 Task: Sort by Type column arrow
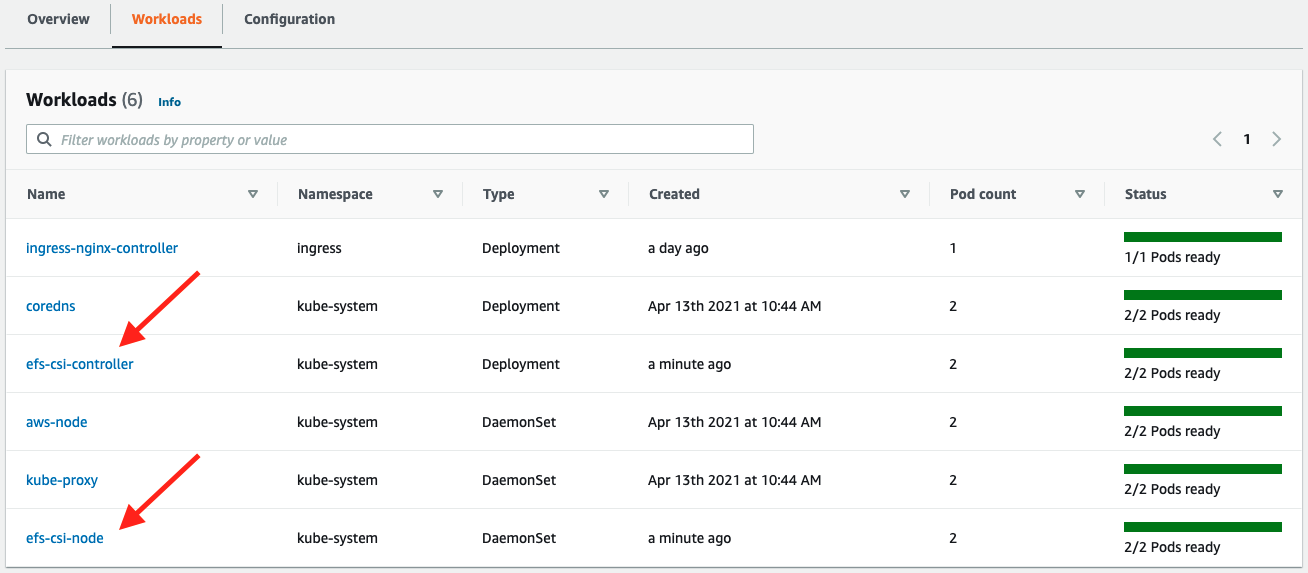click(x=604, y=194)
